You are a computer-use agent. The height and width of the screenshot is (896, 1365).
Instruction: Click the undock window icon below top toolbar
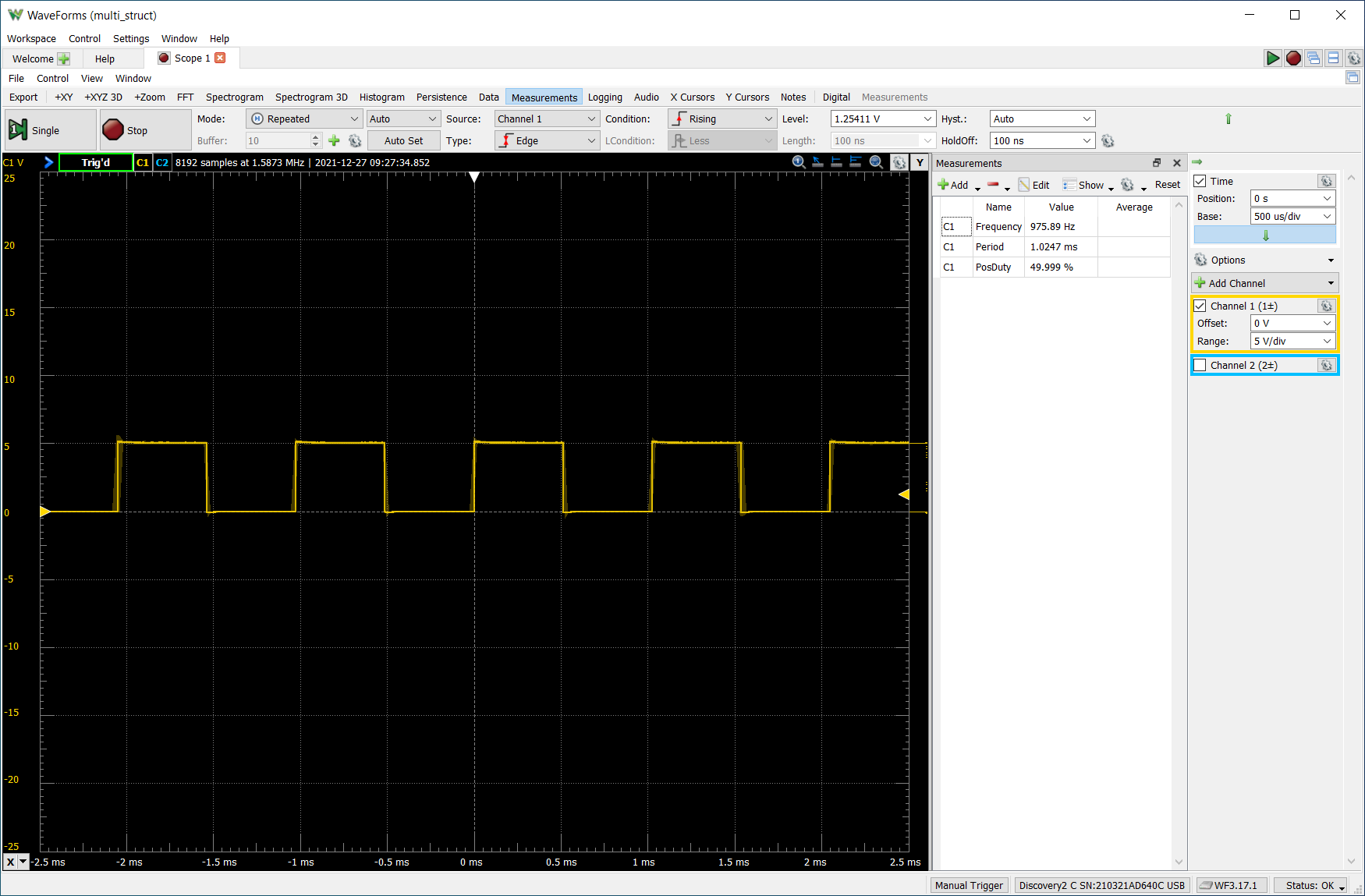(x=1353, y=77)
